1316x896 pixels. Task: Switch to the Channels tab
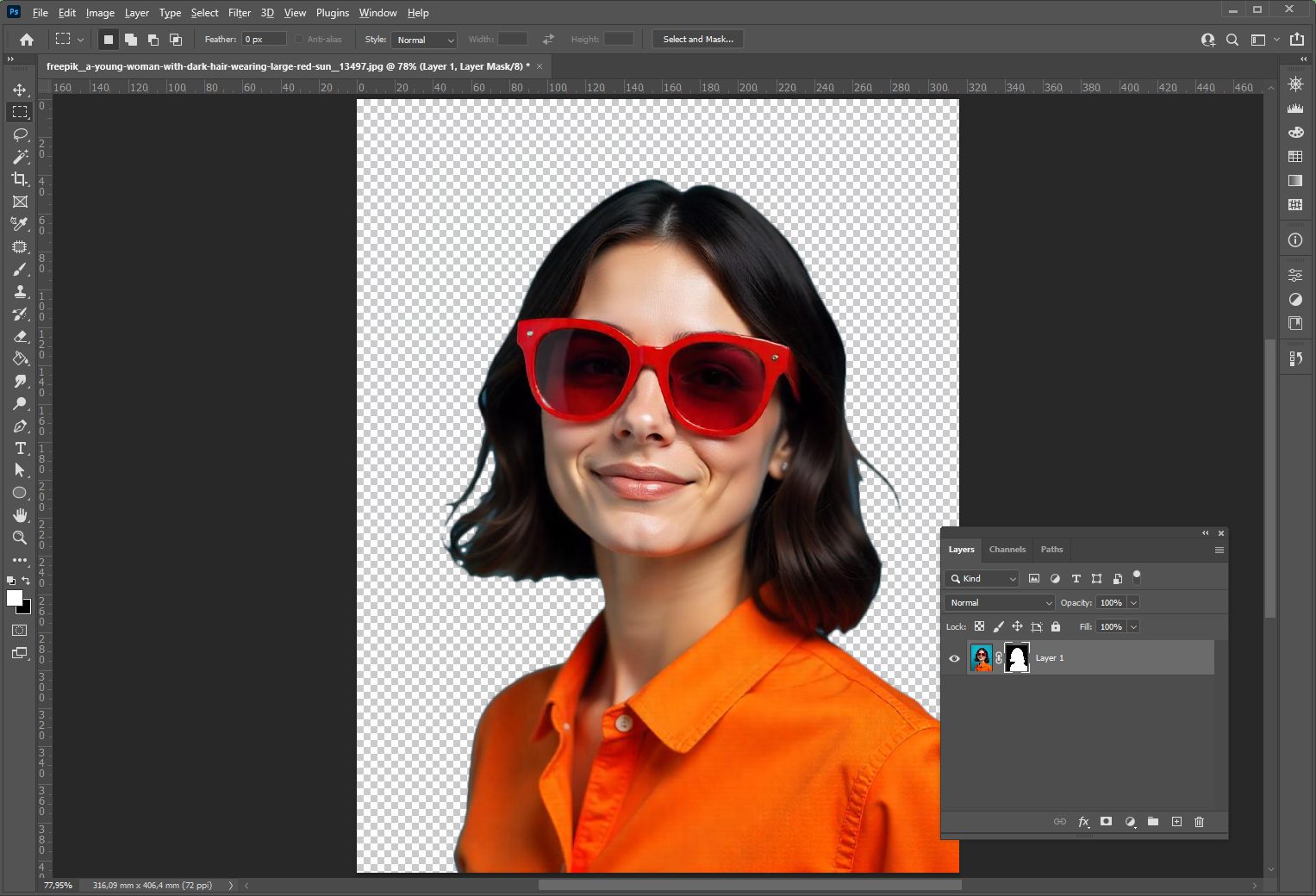[1007, 550]
